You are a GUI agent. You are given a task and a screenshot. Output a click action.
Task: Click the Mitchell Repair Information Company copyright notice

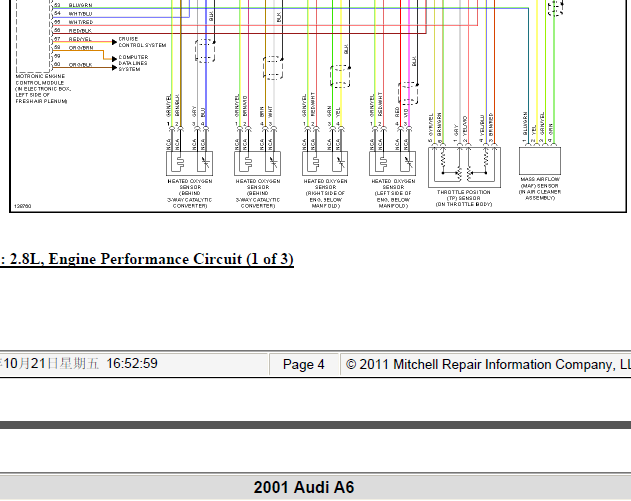pos(488,365)
